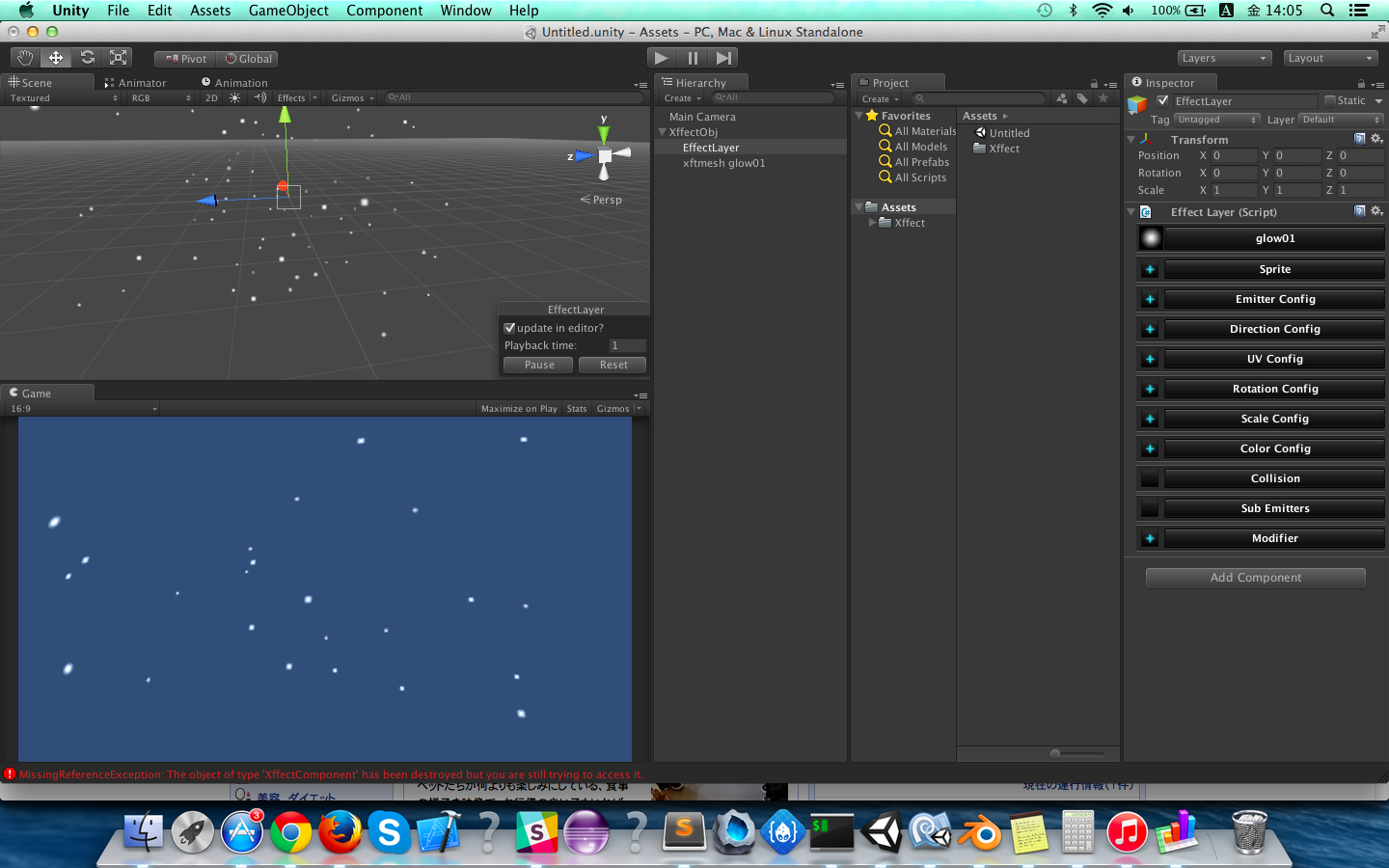Toggle the Sub Emitters checkbox
Viewport: 1389px width, 868px height.
point(1150,508)
